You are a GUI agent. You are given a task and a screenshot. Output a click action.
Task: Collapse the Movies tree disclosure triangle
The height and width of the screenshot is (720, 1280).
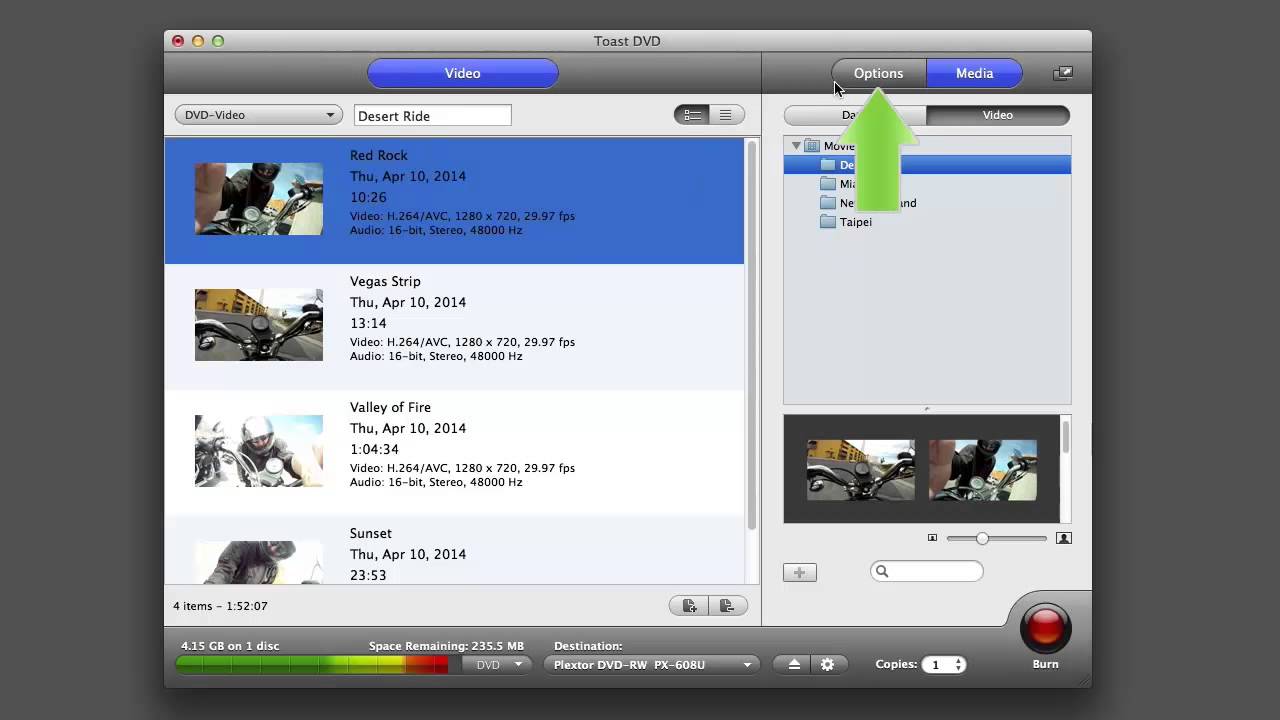tap(796, 146)
